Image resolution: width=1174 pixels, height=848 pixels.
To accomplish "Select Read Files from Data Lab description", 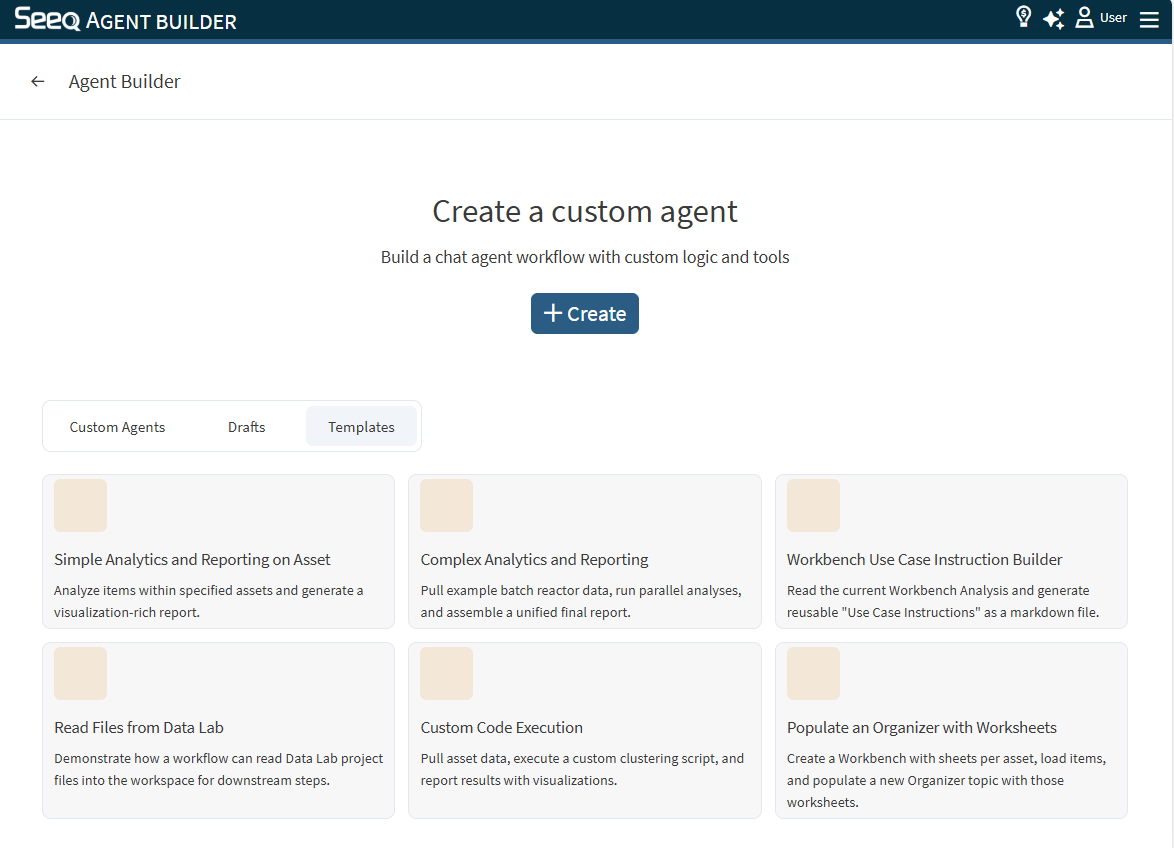I will click(x=218, y=769).
